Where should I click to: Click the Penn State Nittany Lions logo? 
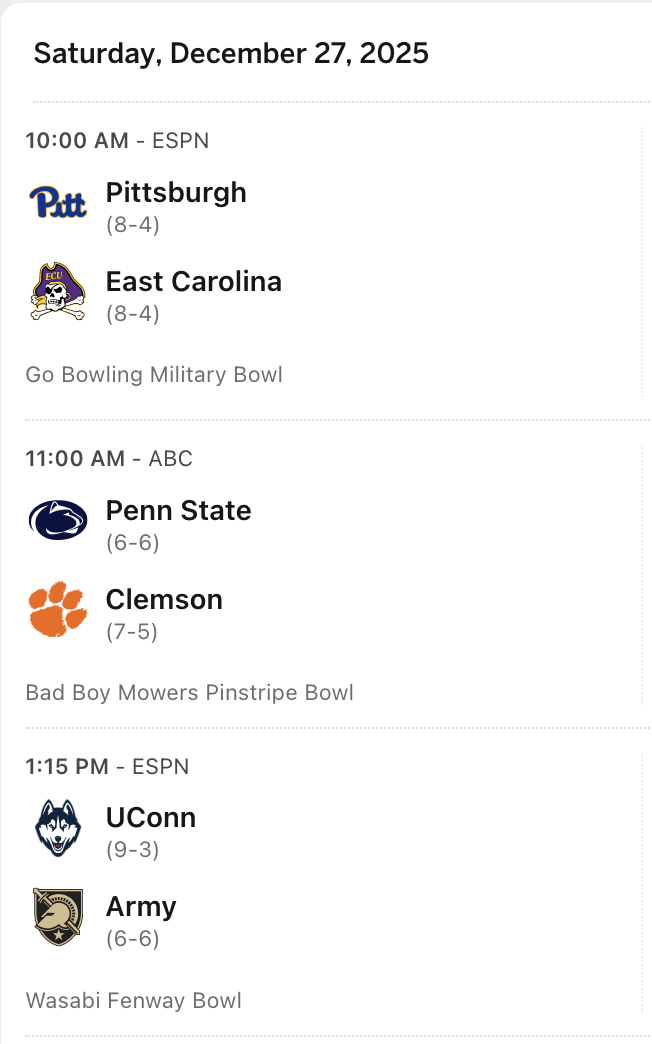(58, 520)
